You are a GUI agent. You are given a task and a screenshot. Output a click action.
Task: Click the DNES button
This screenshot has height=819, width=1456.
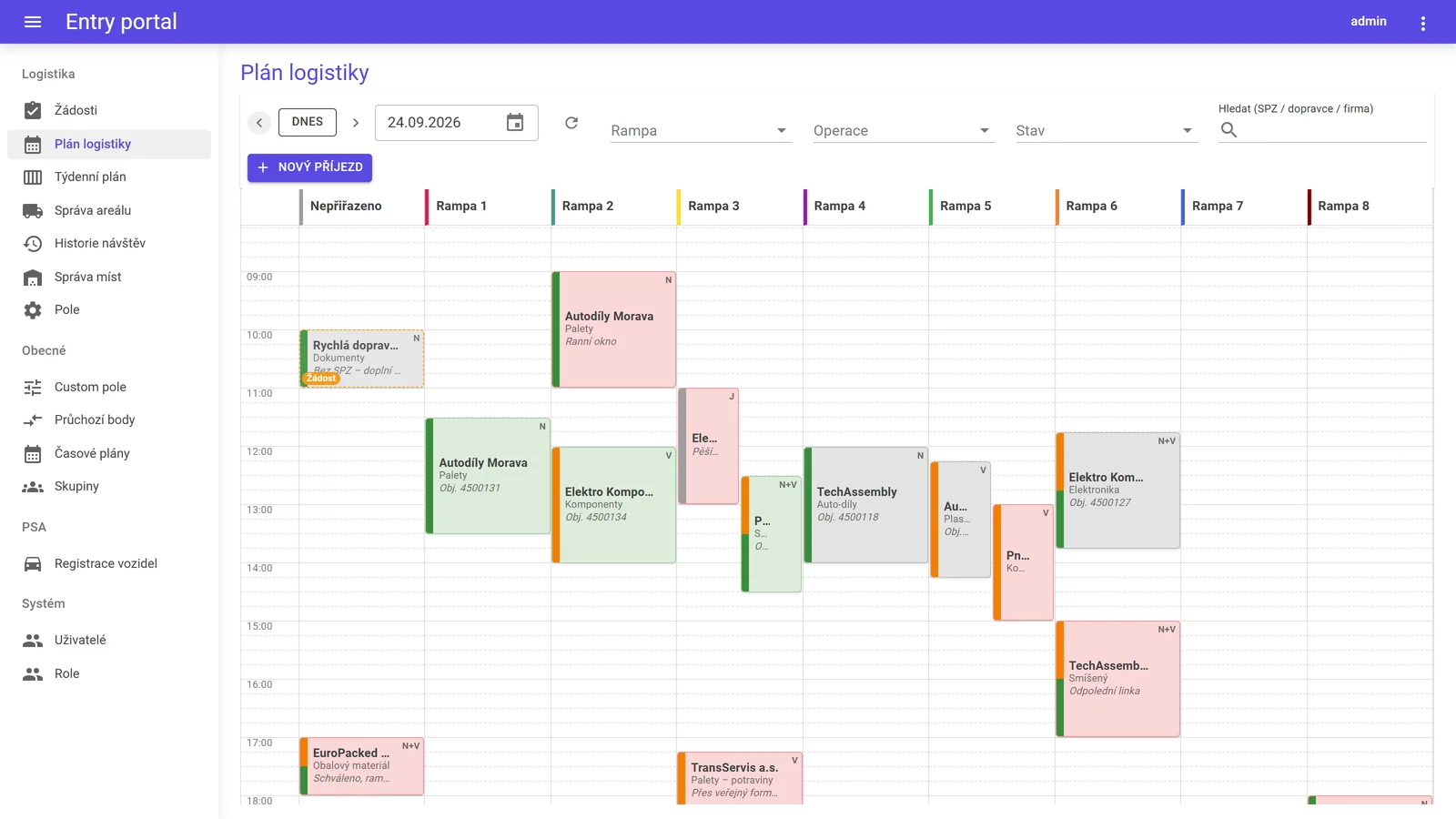(308, 122)
